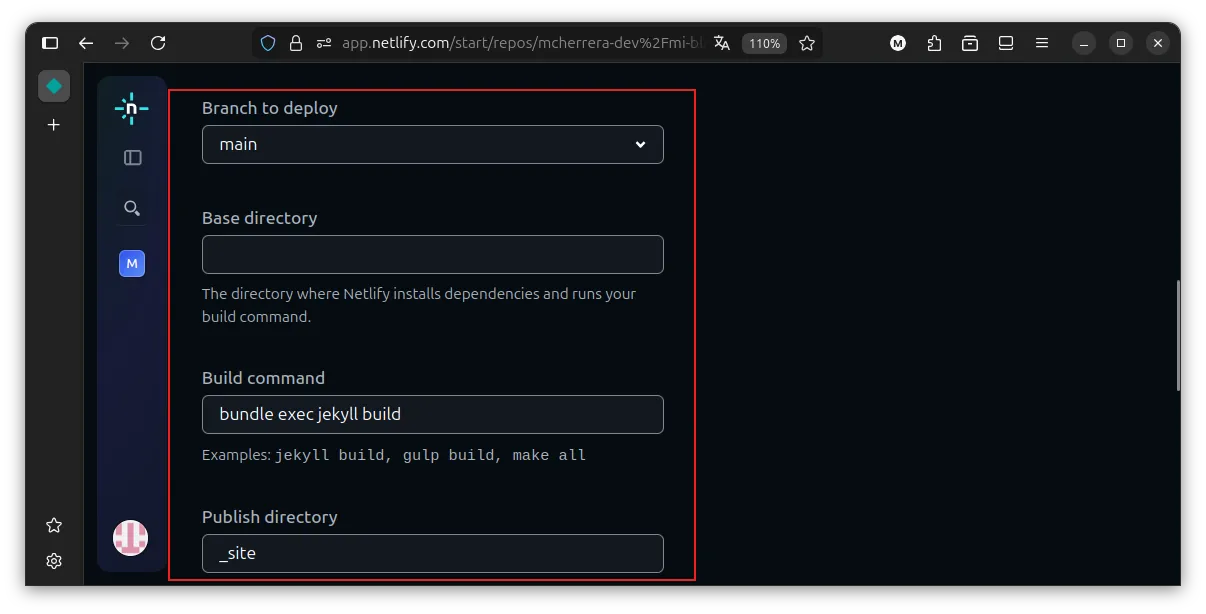Expand the Branch to deploy dropdown
This screenshot has height=614, width=1206.
(x=432, y=144)
